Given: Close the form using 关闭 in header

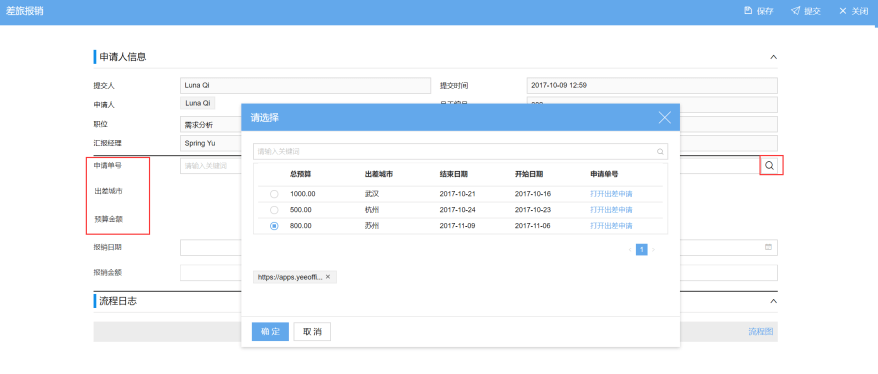Looking at the screenshot, I should [853, 11].
